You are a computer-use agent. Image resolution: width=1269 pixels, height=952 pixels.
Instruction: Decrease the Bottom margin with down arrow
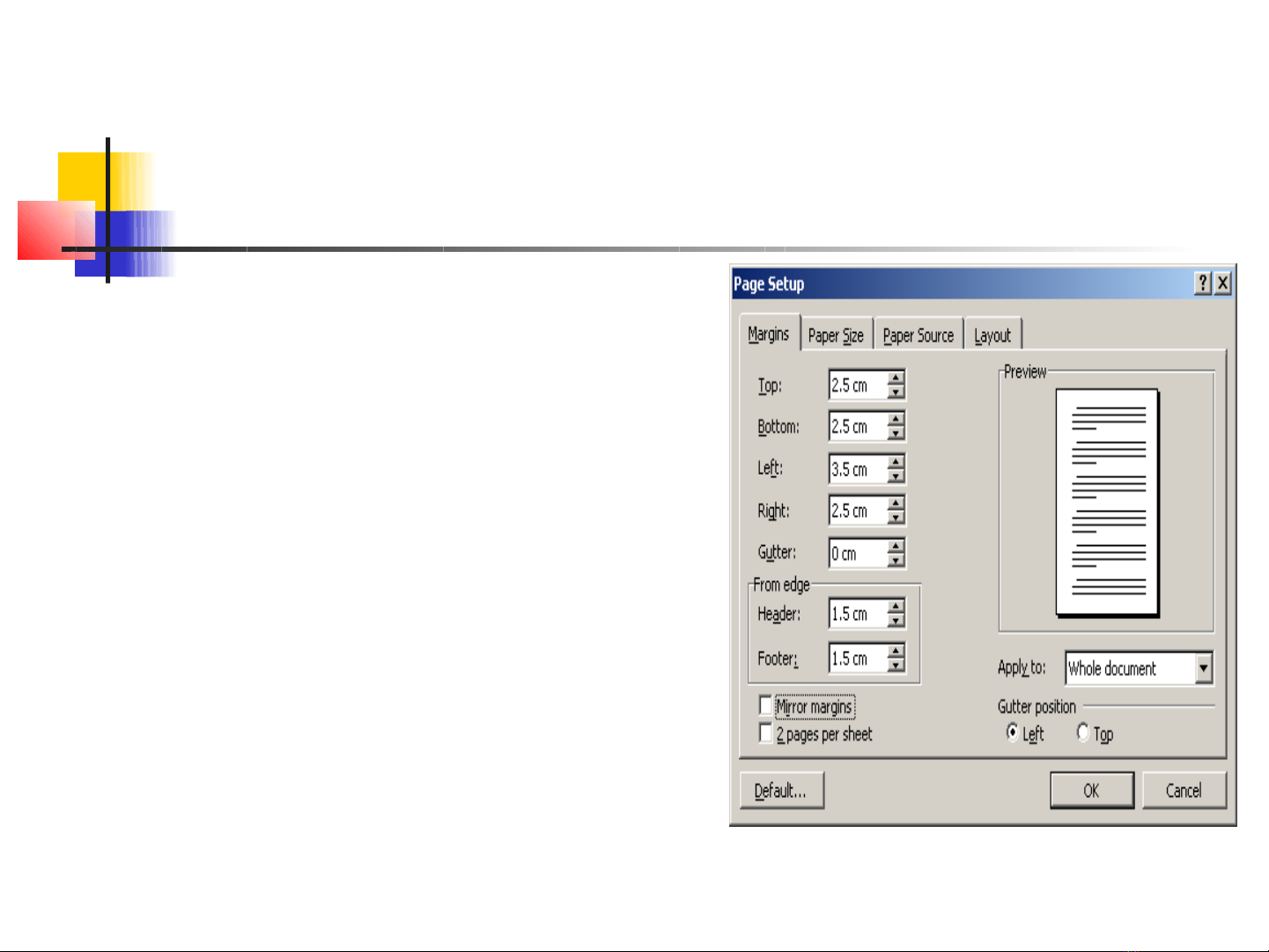pyautogui.click(x=896, y=433)
